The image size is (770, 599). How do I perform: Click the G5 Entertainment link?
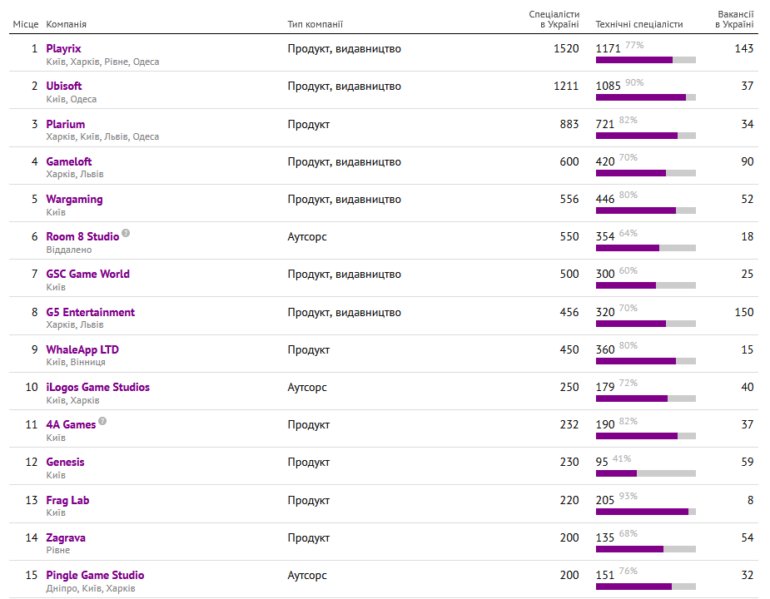click(x=90, y=312)
